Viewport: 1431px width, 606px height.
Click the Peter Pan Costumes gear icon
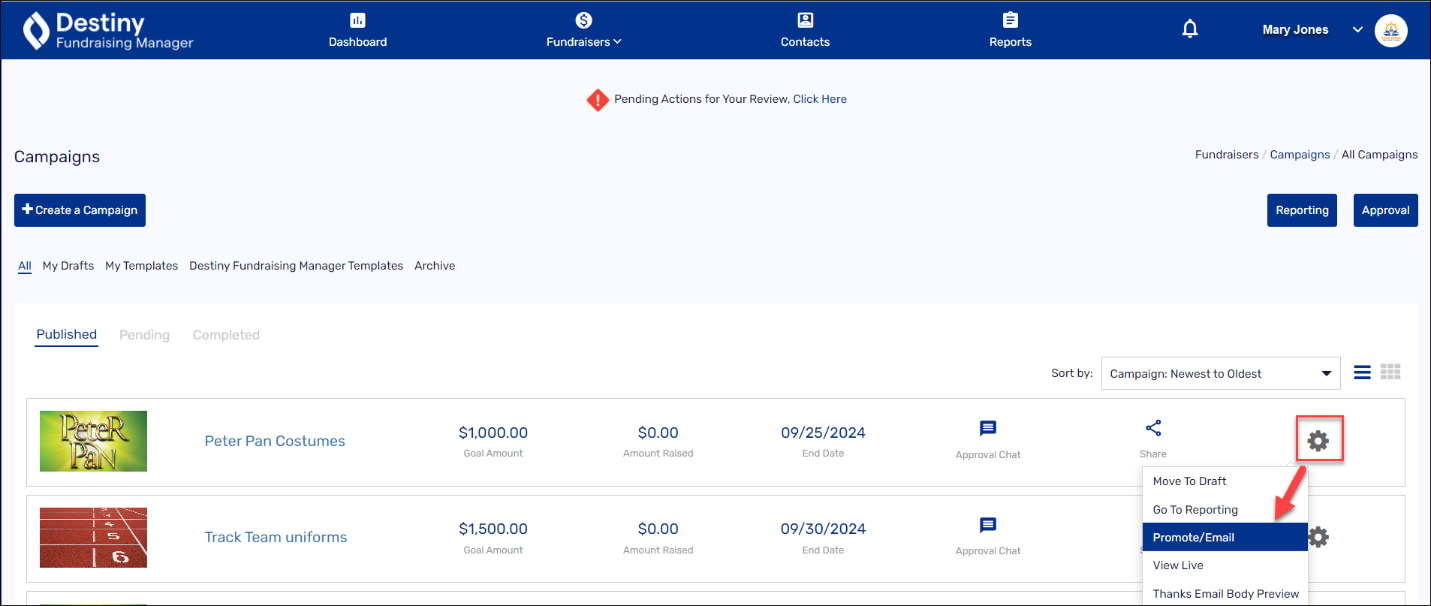[x=1318, y=440]
